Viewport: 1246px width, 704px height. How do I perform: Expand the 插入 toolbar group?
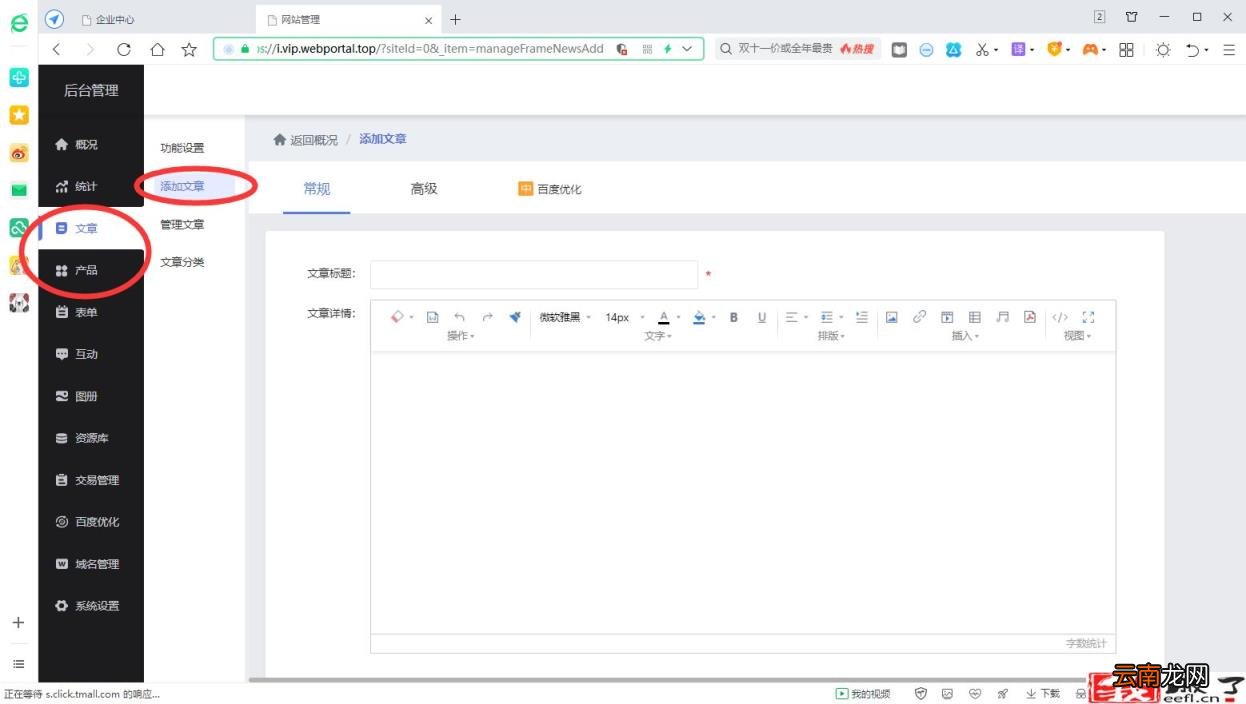click(965, 336)
